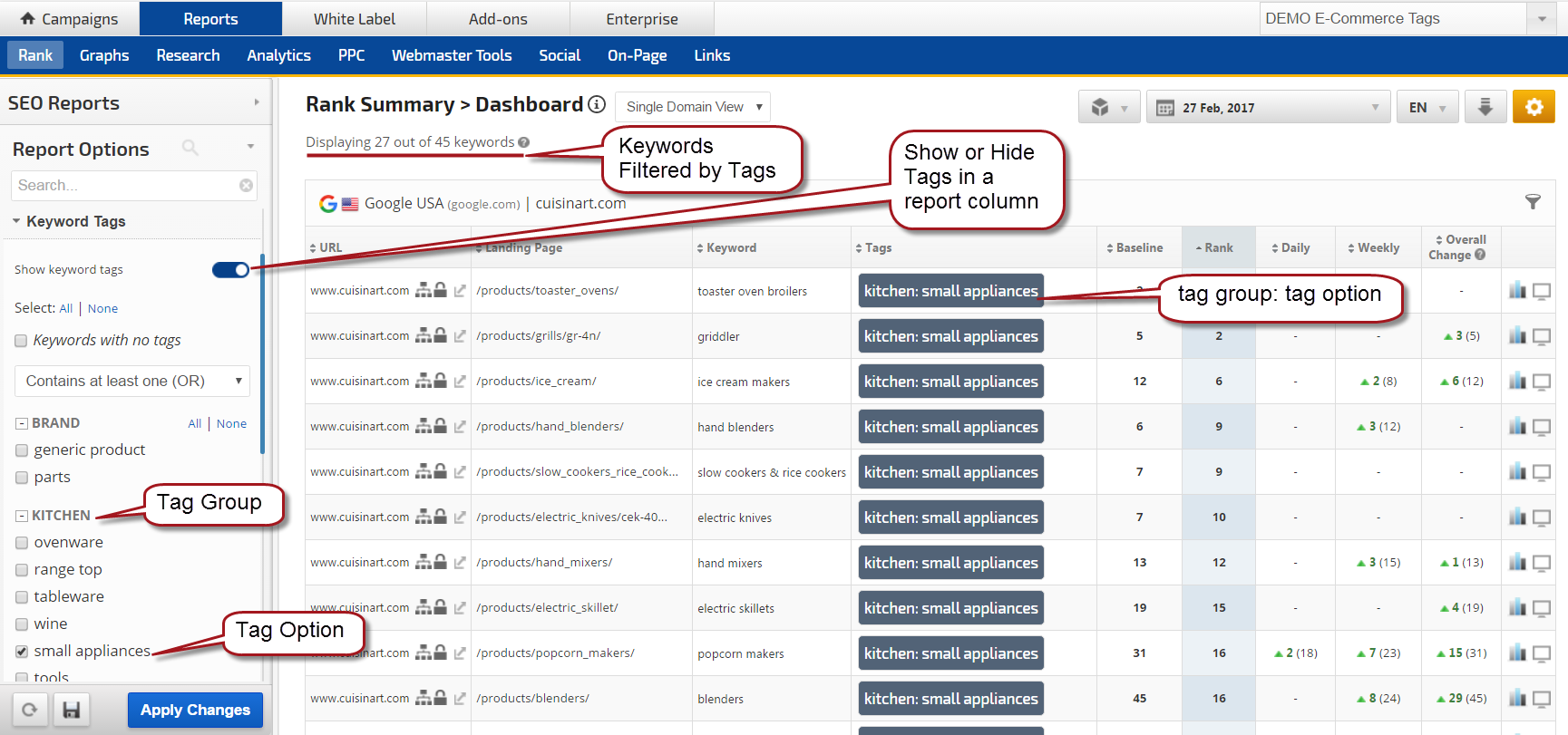This screenshot has height=735, width=1568.
Task: Check the Keywords with no tags checkbox
Action: click(21, 341)
